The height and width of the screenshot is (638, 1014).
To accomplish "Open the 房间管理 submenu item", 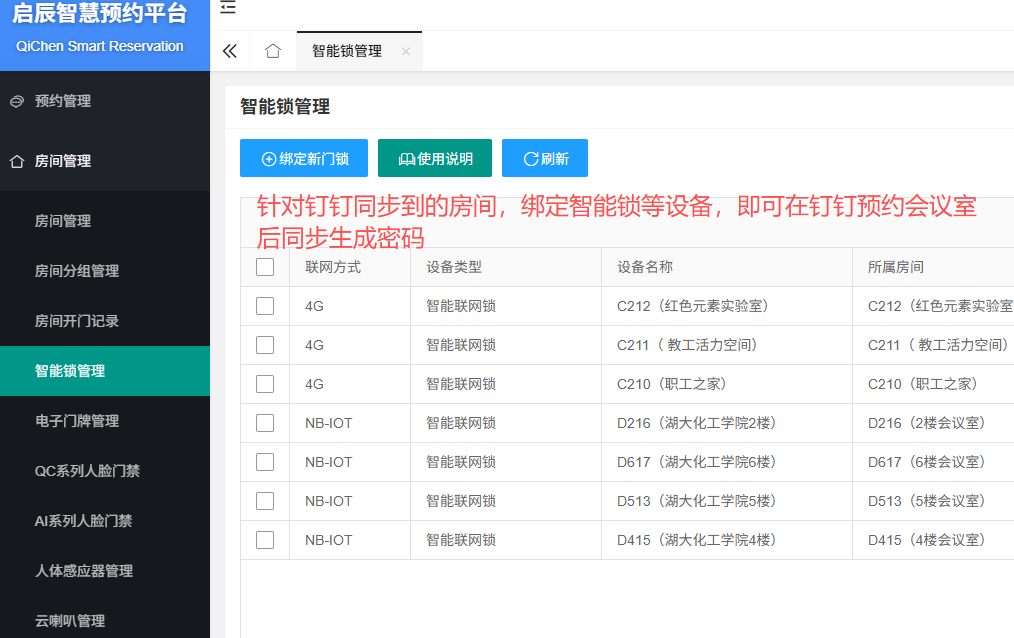I will [x=105, y=221].
